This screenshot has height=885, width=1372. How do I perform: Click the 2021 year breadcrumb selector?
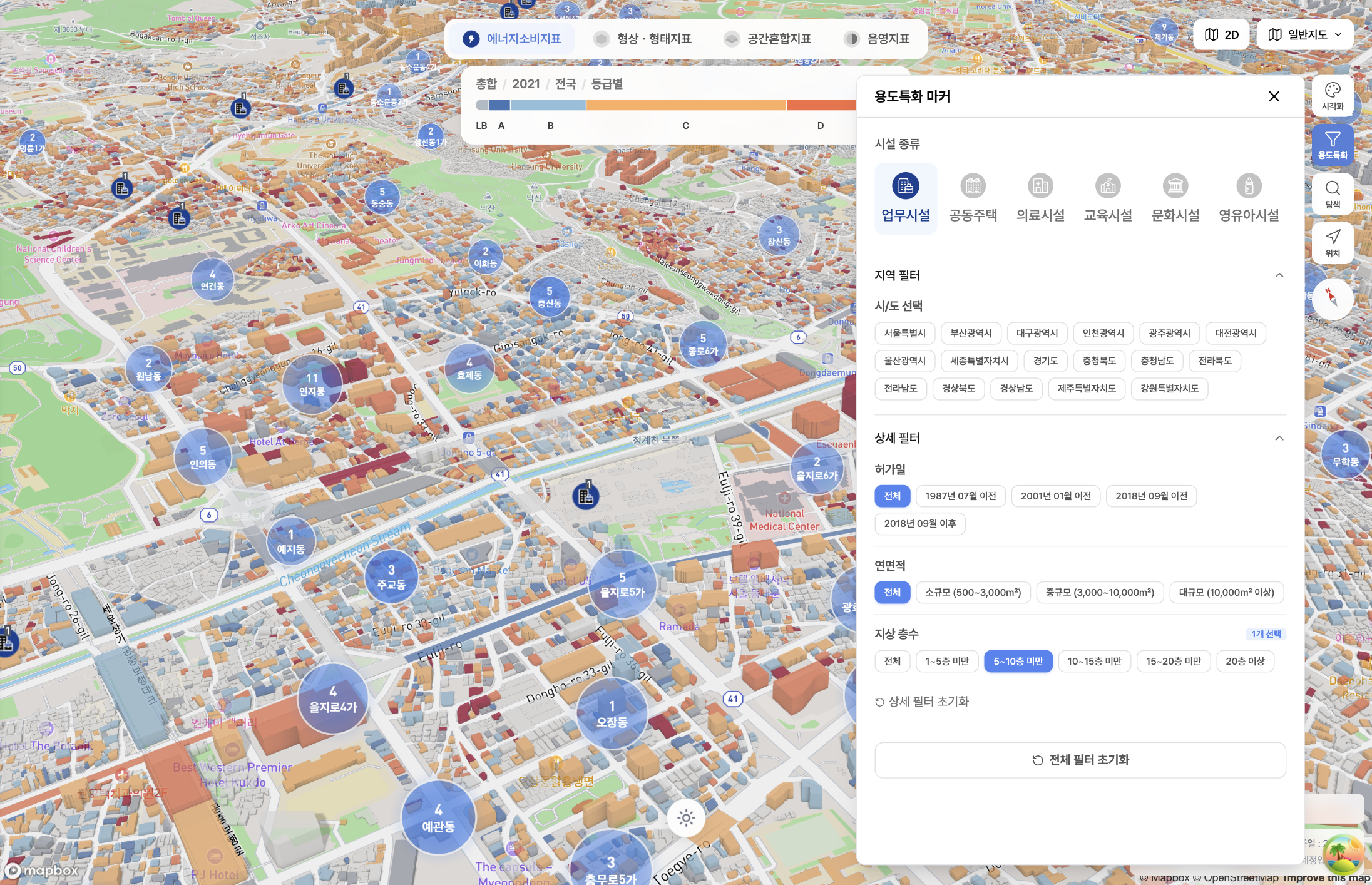tap(526, 84)
